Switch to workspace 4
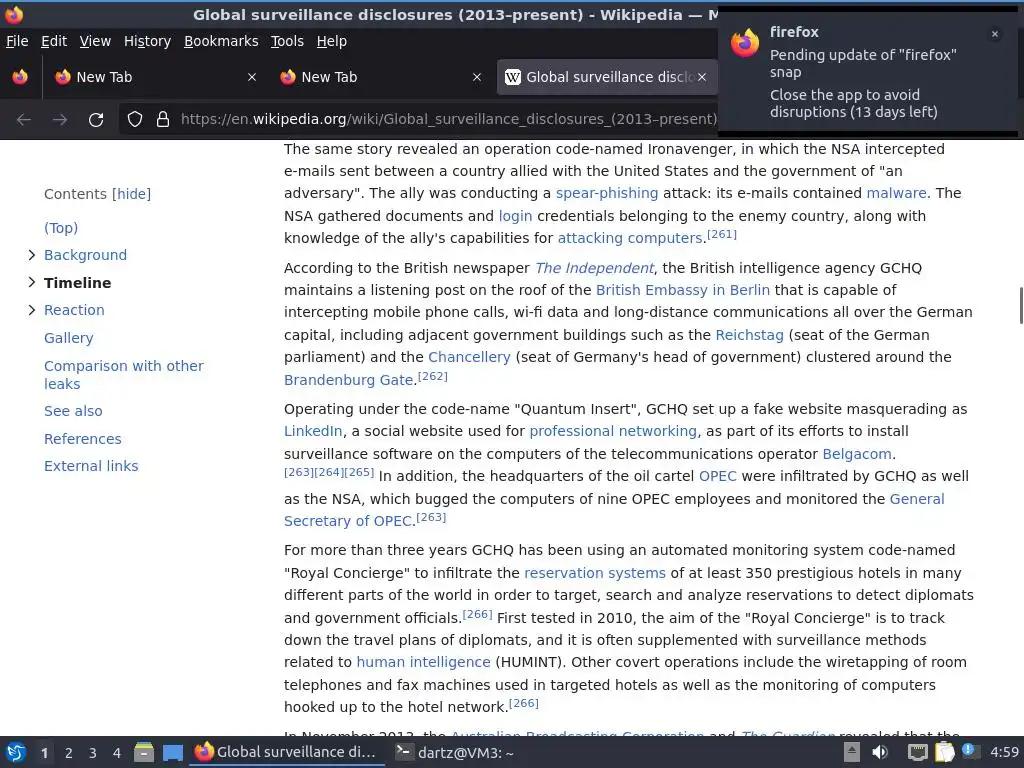Image resolution: width=1024 pixels, height=768 pixels. pyautogui.click(x=117, y=753)
